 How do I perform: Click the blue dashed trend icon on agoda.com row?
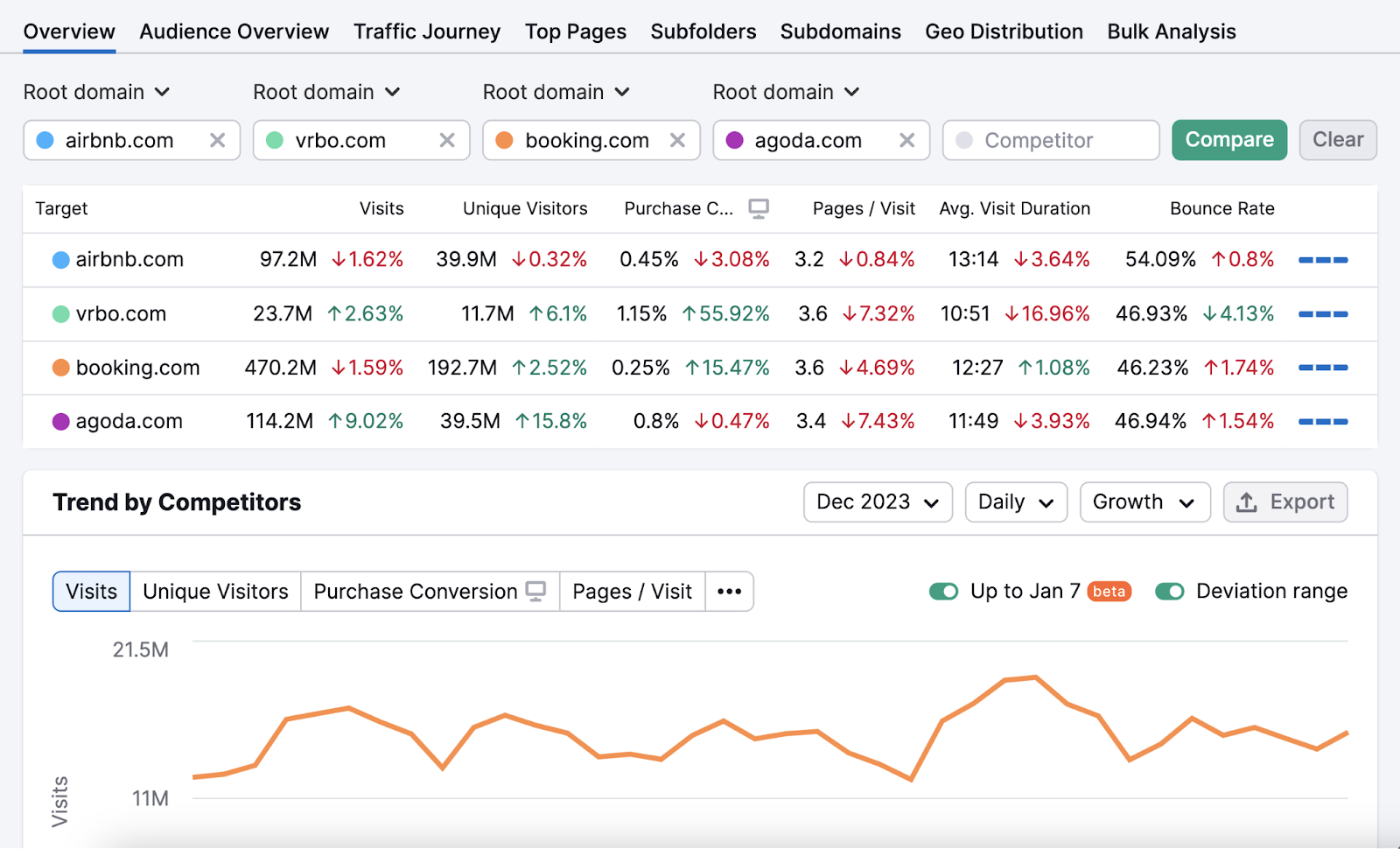coord(1322,421)
